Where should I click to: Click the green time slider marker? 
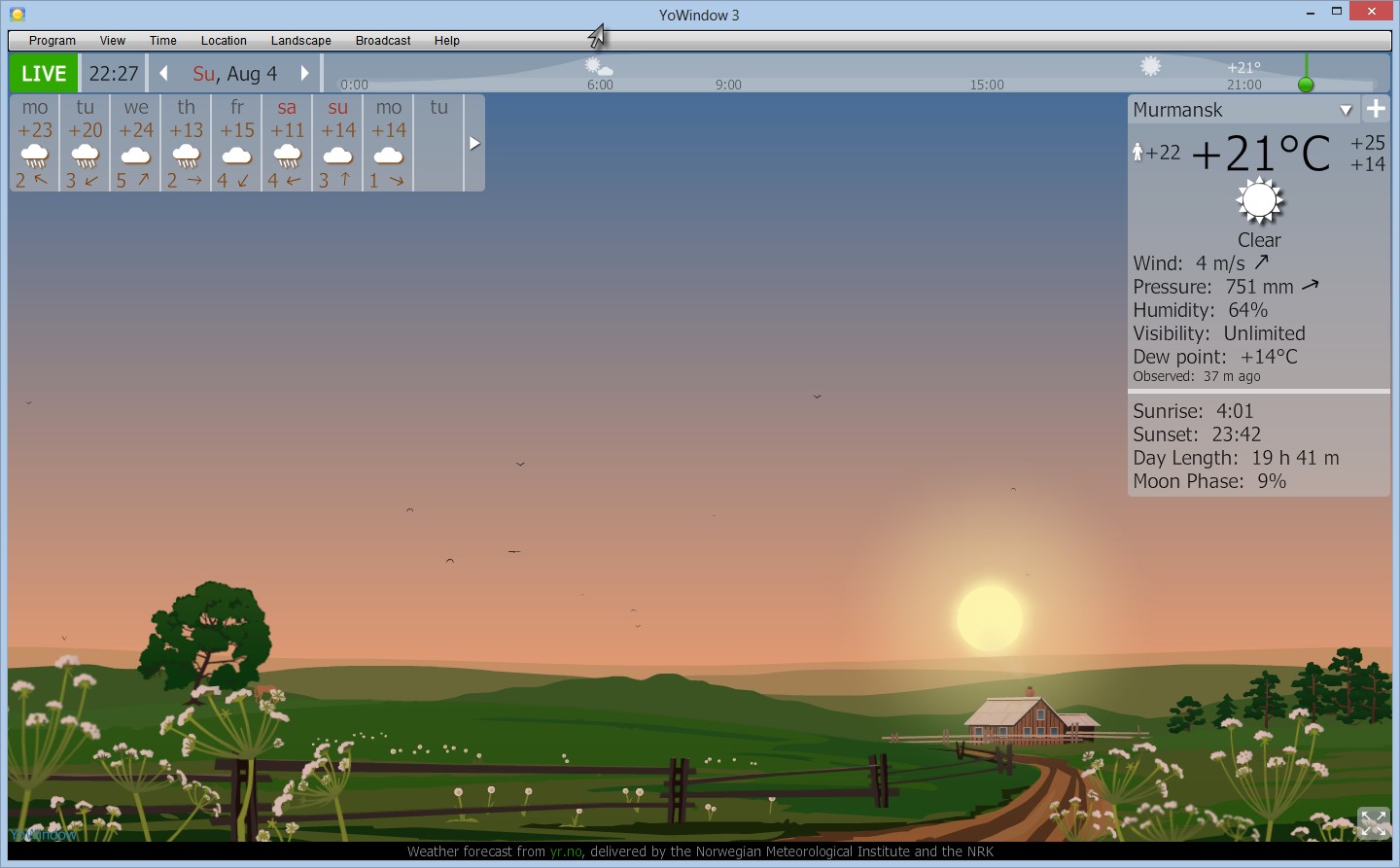point(1306,85)
